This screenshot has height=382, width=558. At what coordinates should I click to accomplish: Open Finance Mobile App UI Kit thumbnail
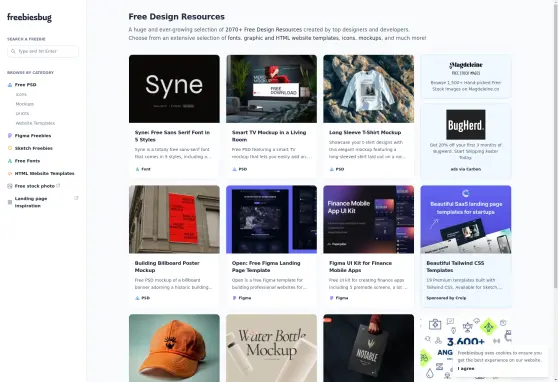369,219
